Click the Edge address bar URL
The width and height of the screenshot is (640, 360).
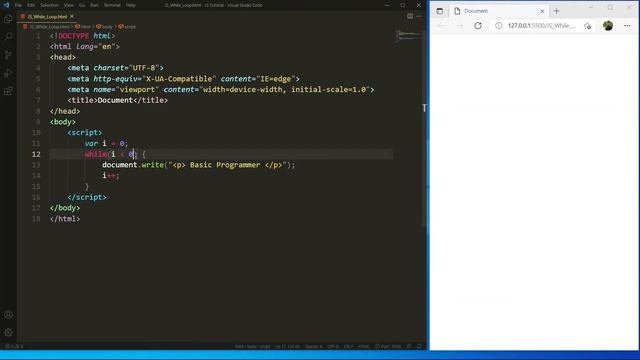click(x=542, y=26)
